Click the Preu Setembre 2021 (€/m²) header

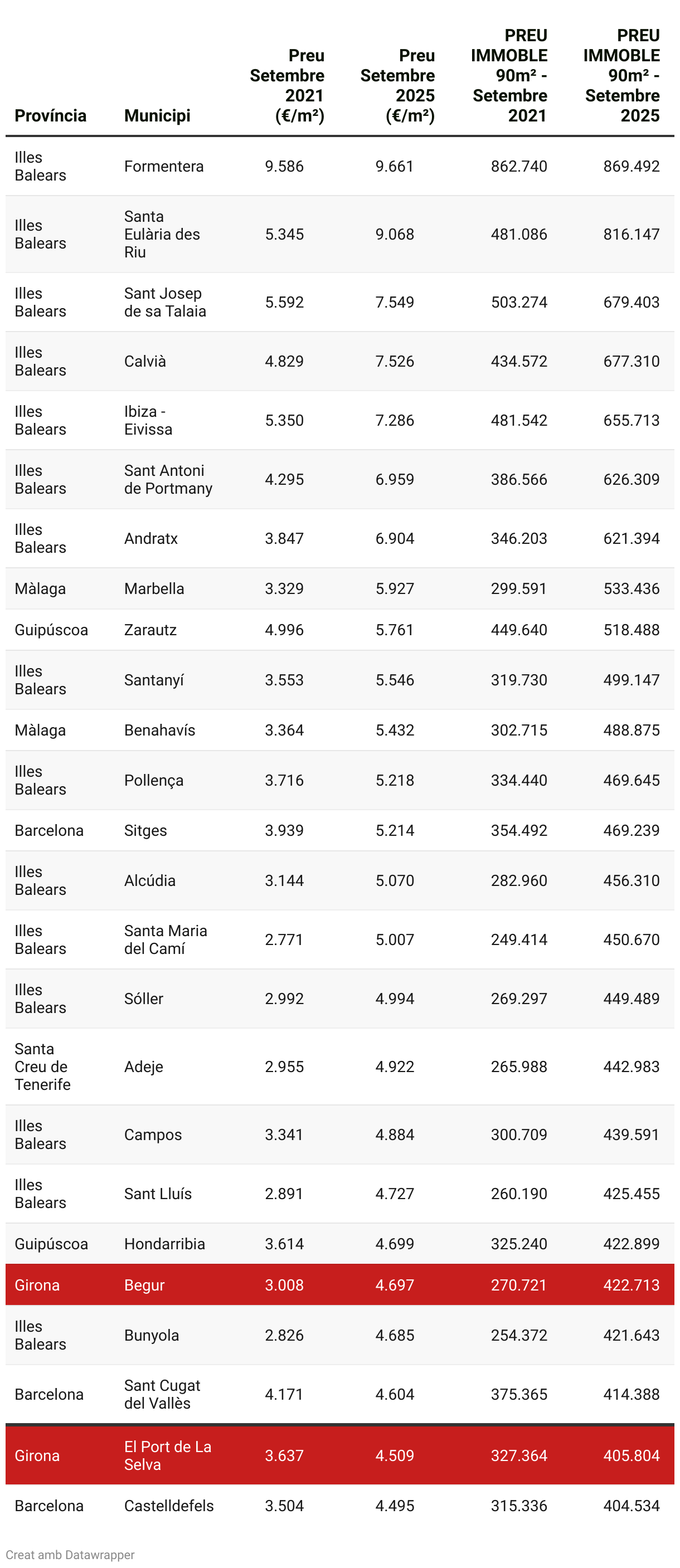286,85
